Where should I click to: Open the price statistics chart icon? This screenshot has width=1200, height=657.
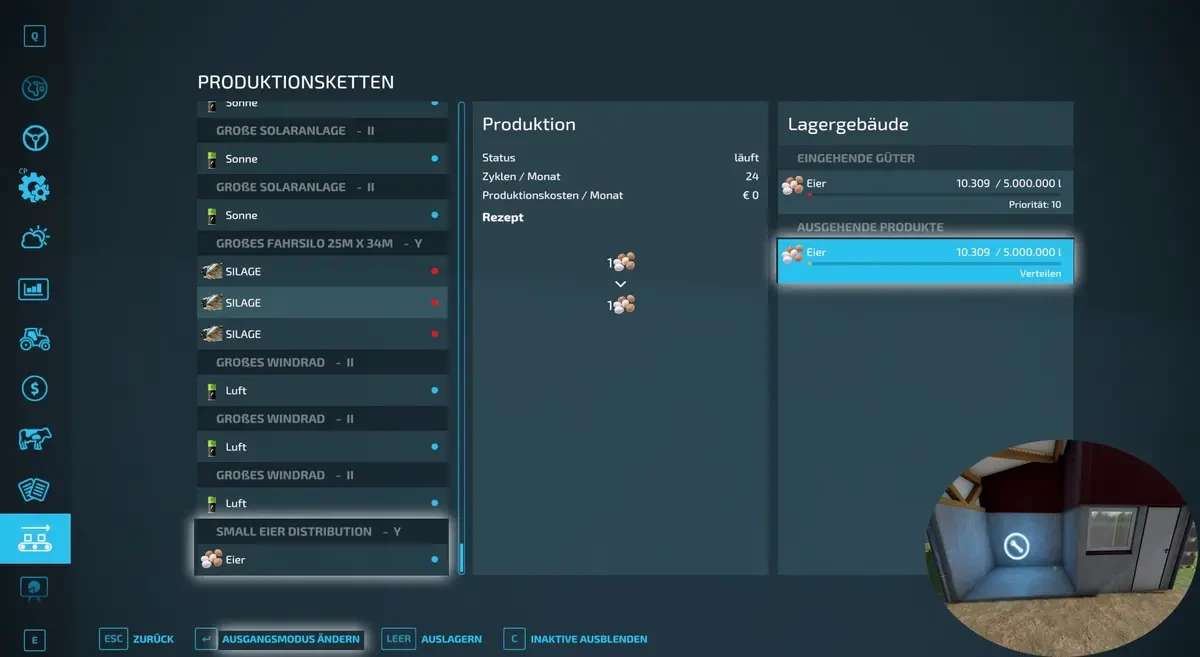point(35,289)
